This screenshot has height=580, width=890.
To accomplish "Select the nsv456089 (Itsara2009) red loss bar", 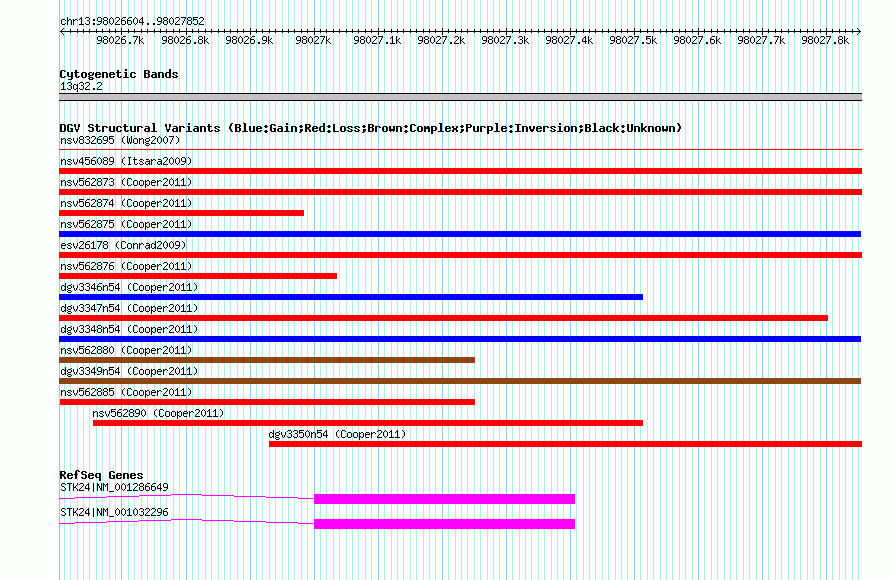I will coord(460,171).
